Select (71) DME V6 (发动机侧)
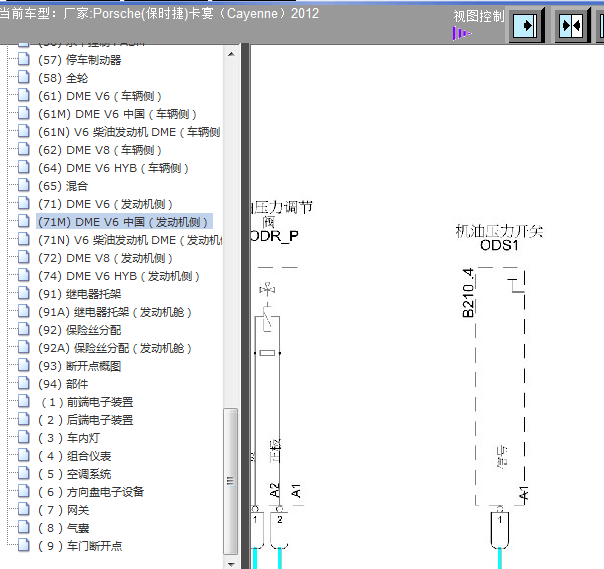Screen dimensions: 604x569 105,204
